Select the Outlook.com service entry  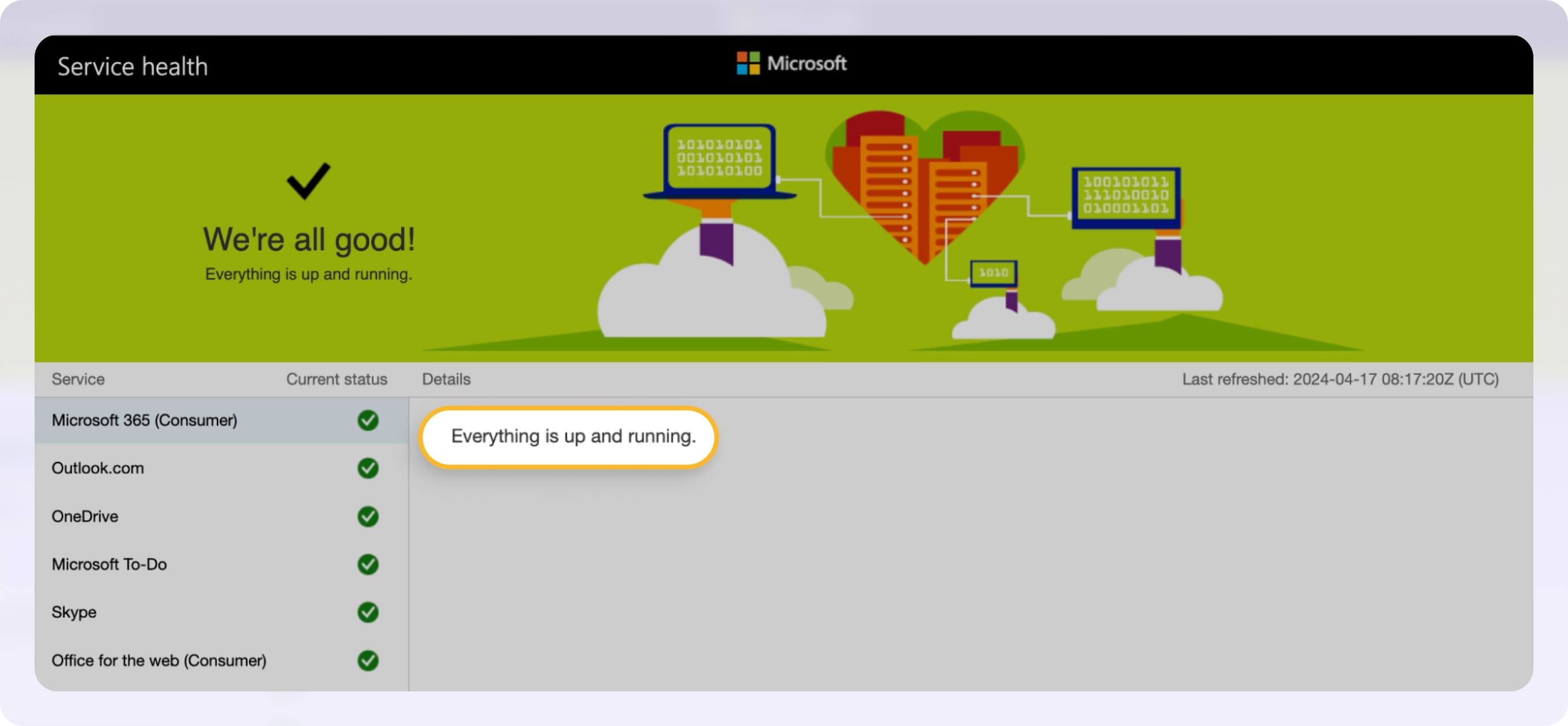click(98, 468)
